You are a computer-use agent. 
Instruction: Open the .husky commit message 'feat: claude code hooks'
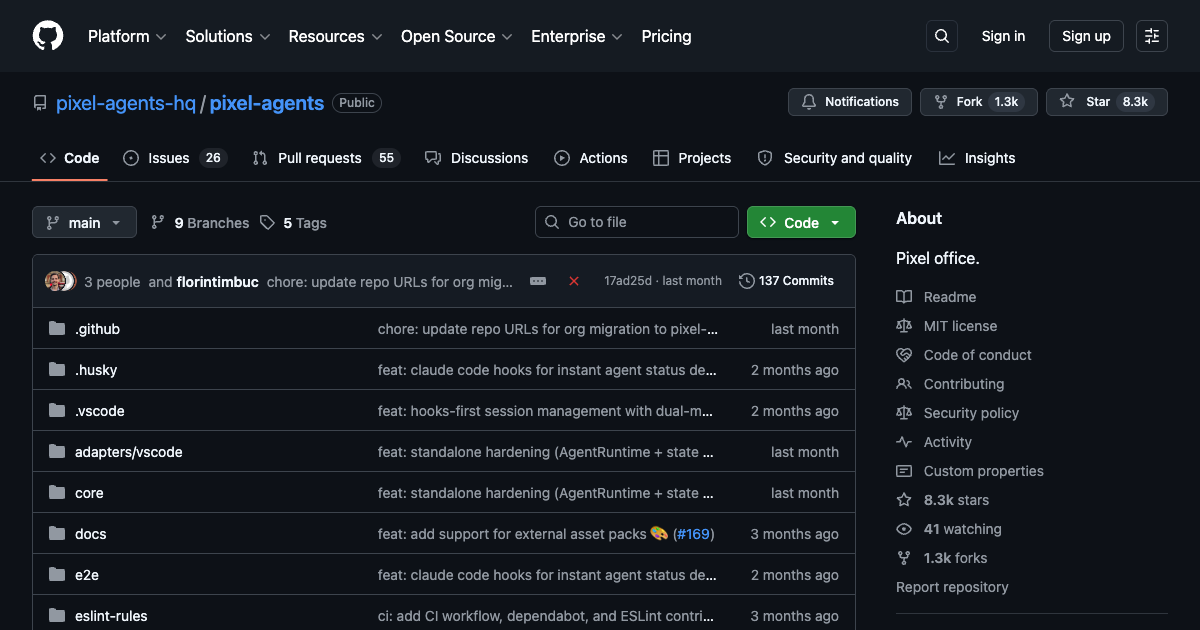coord(547,370)
